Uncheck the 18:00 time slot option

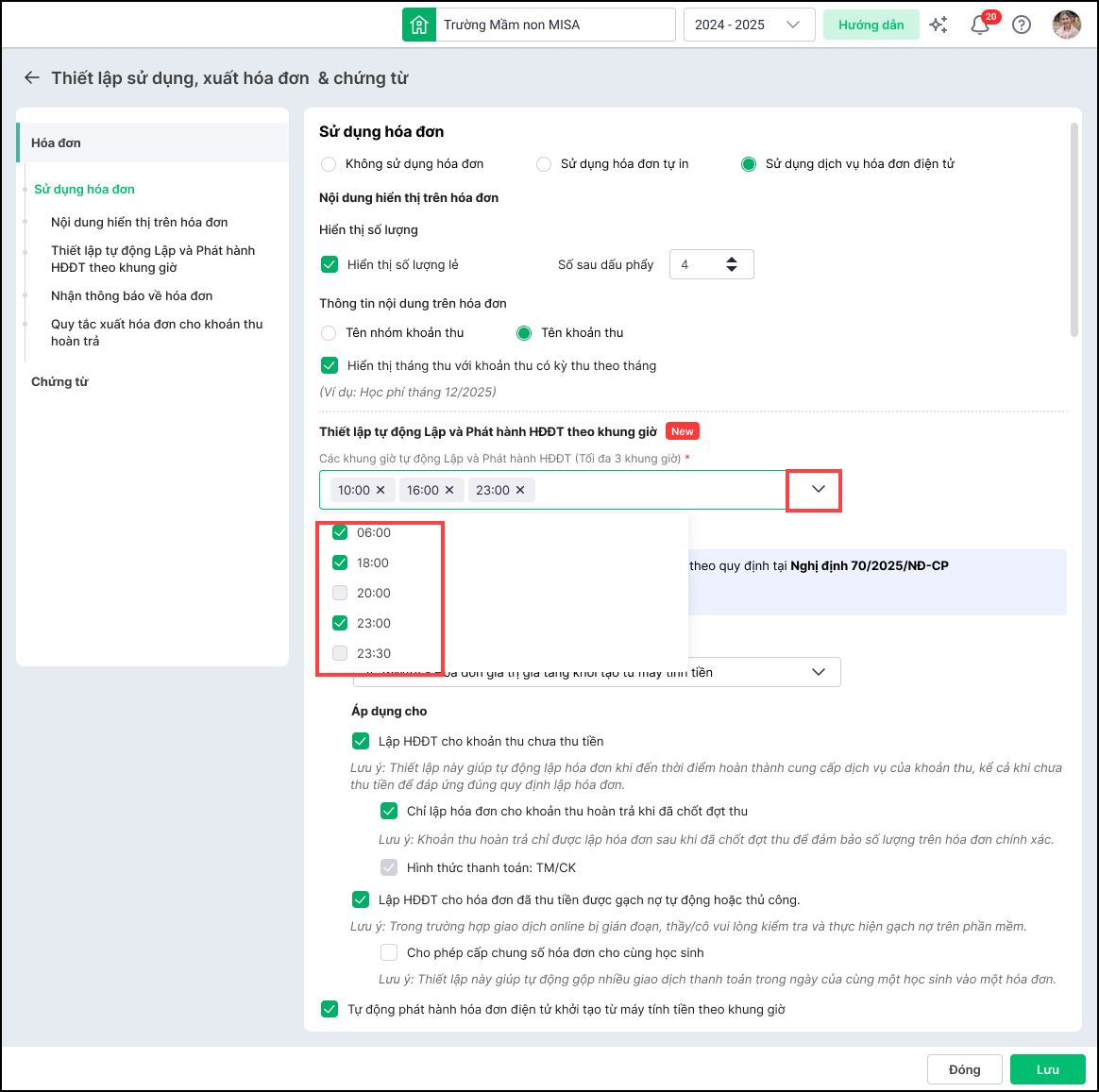click(x=340, y=563)
